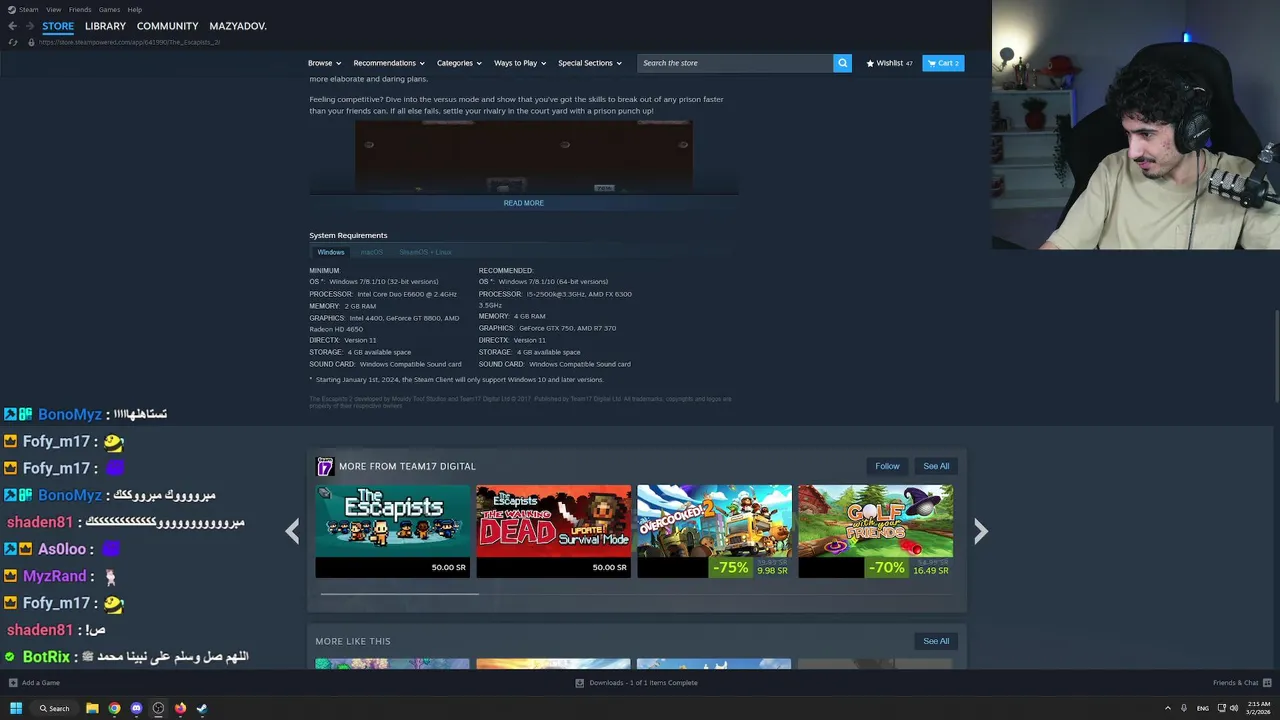Open the Steam menu
1280x720 pixels.
coord(29,9)
